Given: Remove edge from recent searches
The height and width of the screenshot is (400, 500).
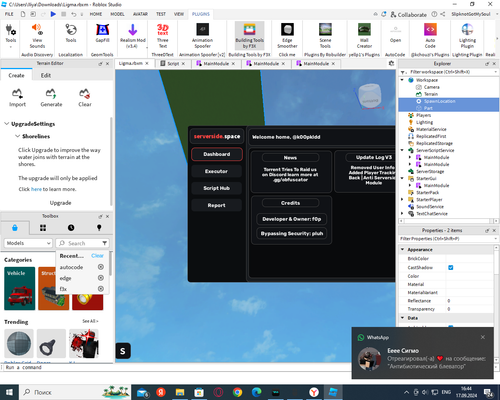Looking at the screenshot, I should 101,278.
